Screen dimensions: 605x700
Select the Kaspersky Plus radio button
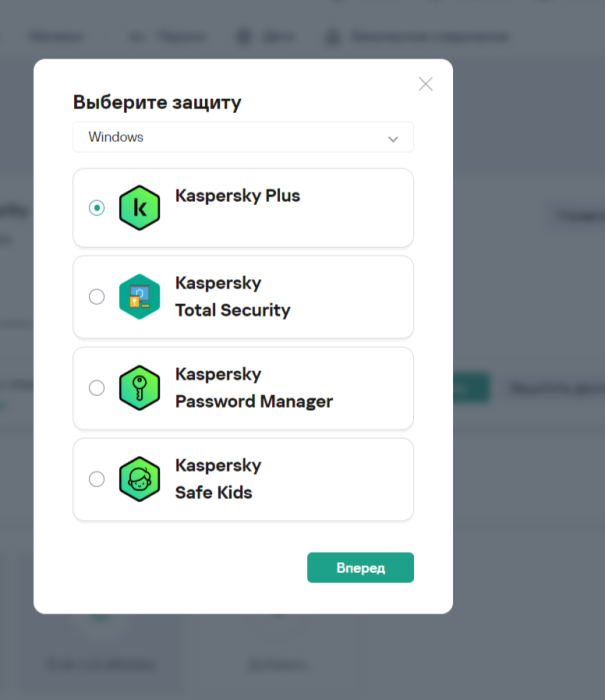coord(97,208)
